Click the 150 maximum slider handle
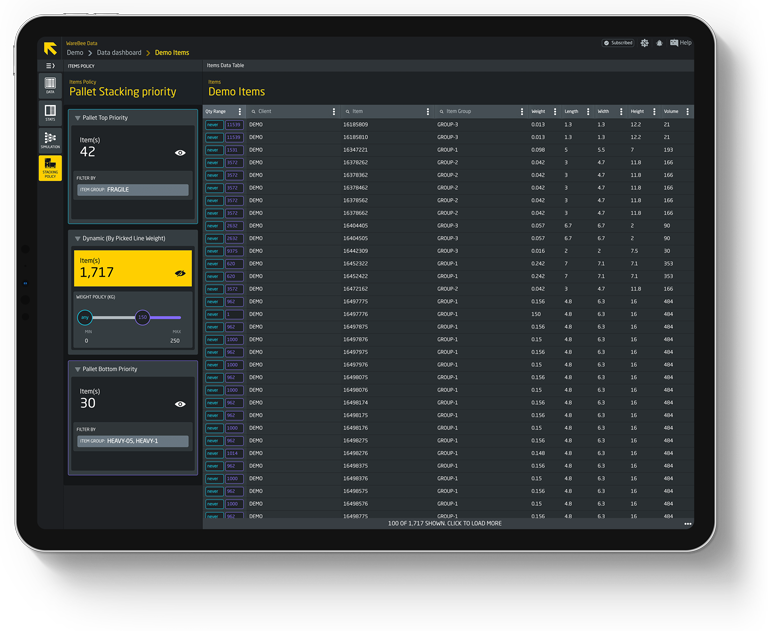The height and width of the screenshot is (631, 768). tap(143, 317)
